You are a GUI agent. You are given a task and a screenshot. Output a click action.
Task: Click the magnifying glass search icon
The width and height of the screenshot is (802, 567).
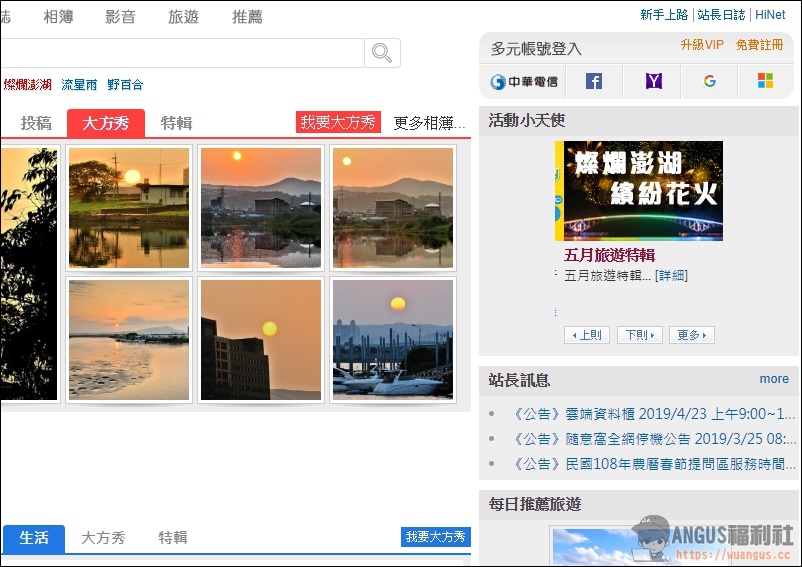click(x=382, y=53)
